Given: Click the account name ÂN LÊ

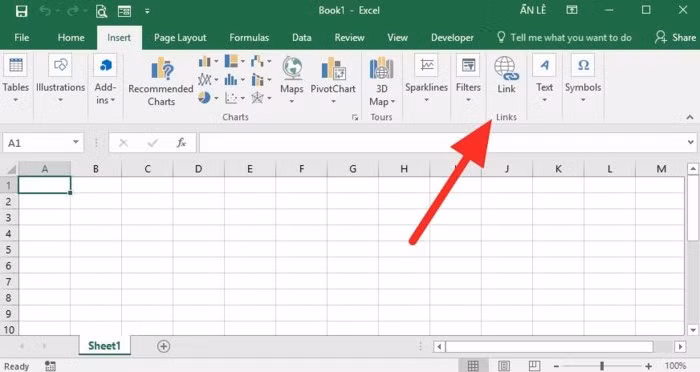Looking at the screenshot, I should point(533,10).
